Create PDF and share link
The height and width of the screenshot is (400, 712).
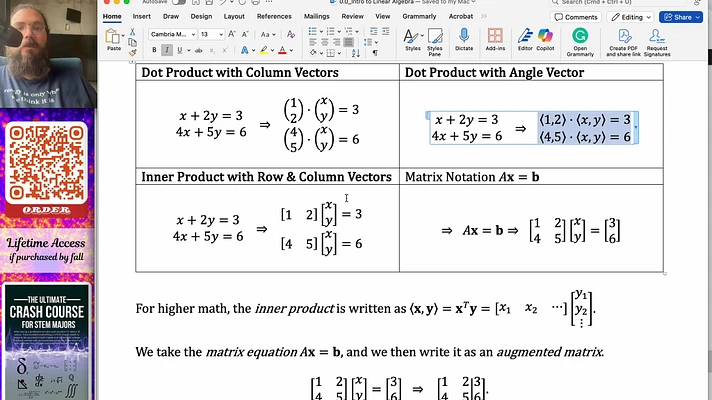[x=623, y=43]
